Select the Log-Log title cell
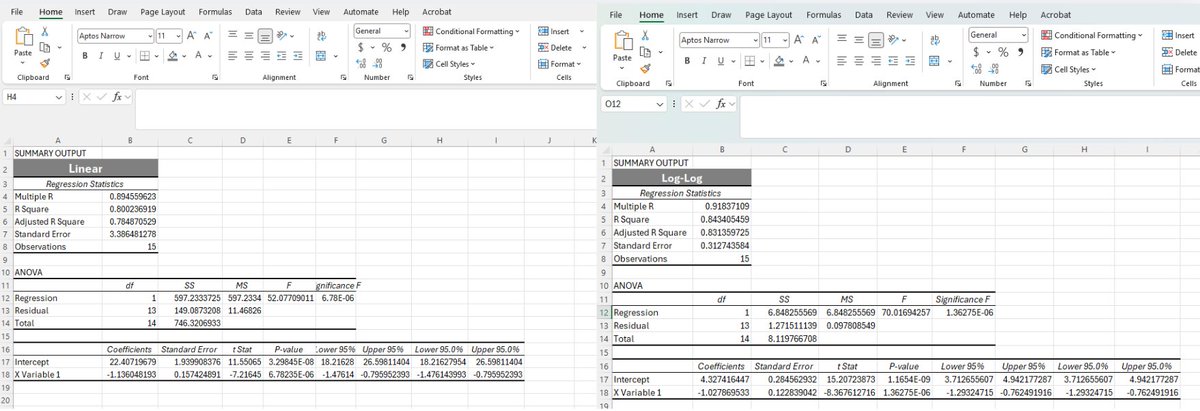 coord(680,177)
